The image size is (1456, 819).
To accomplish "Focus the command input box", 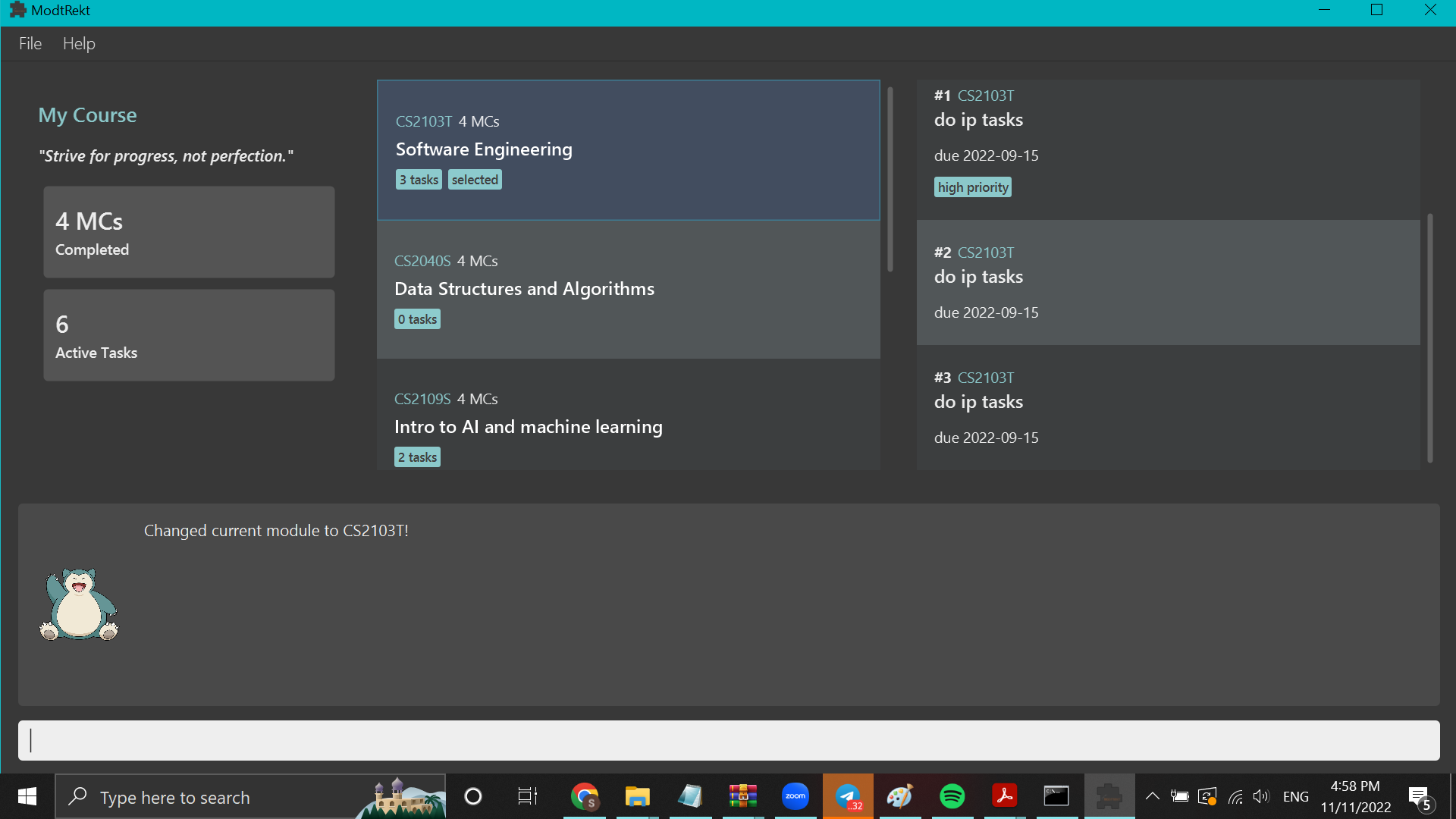I will [728, 740].
